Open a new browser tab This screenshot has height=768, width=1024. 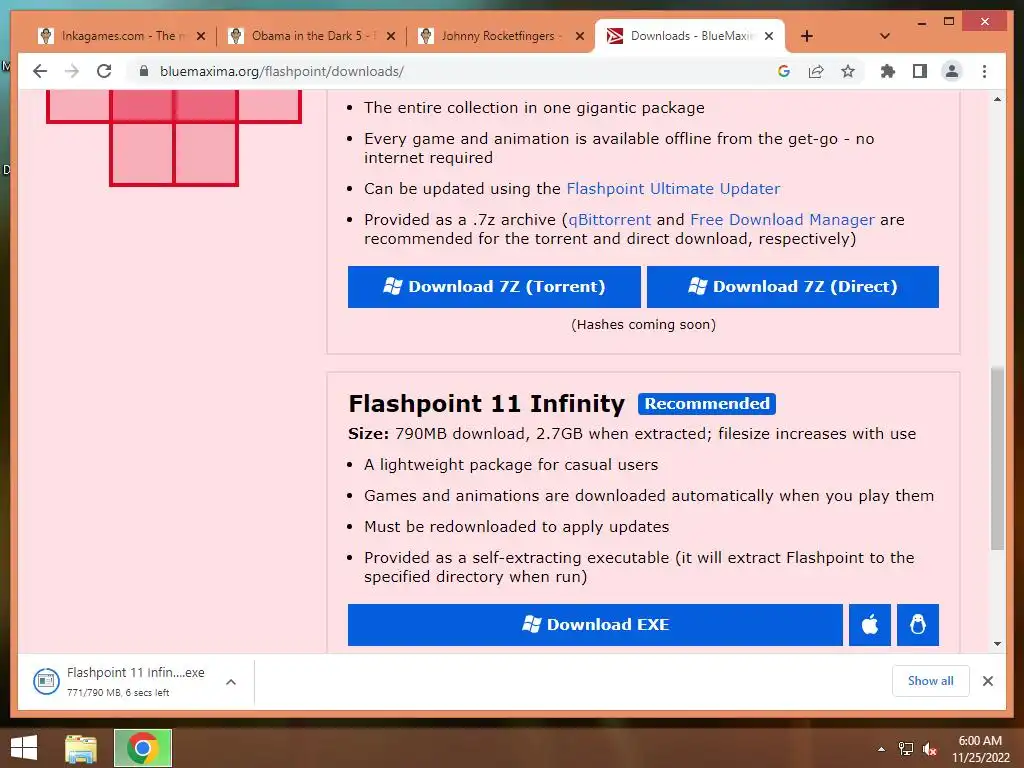pyautogui.click(x=807, y=36)
